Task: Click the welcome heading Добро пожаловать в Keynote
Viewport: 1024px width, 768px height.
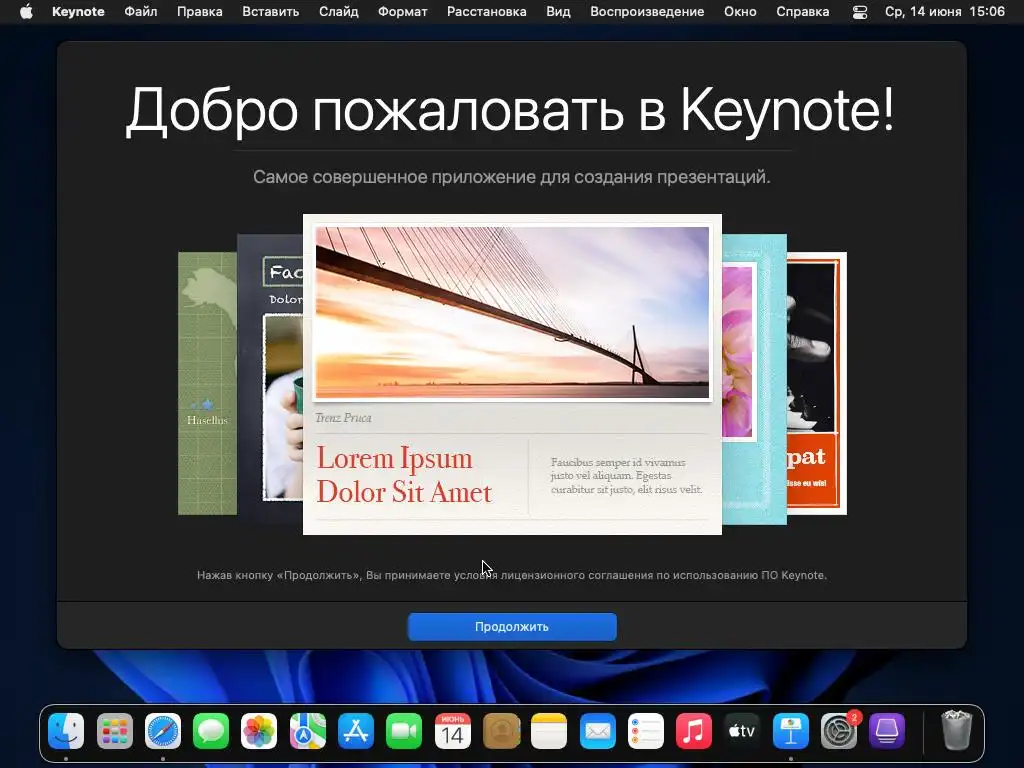Action: pyautogui.click(x=510, y=110)
